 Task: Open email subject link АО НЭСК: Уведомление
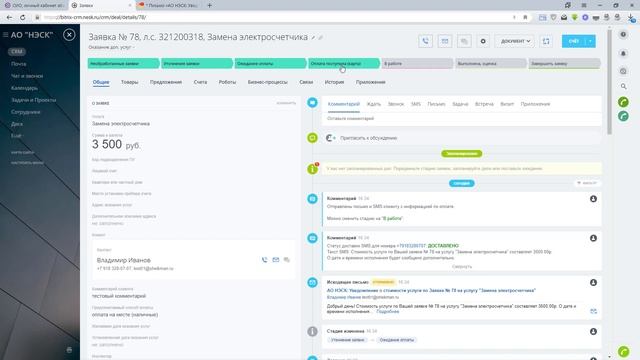point(431,290)
